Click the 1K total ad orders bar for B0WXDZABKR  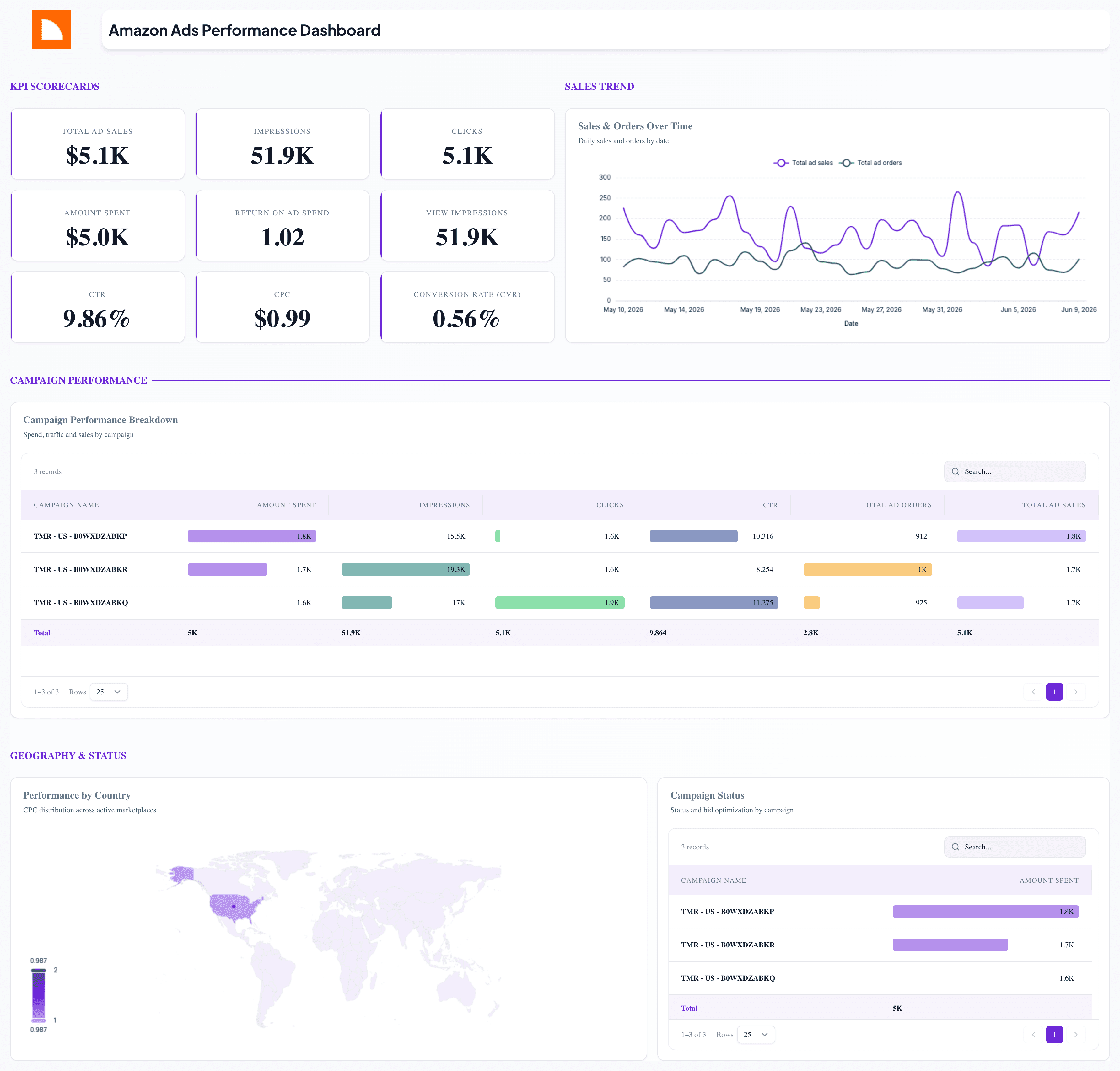click(868, 569)
